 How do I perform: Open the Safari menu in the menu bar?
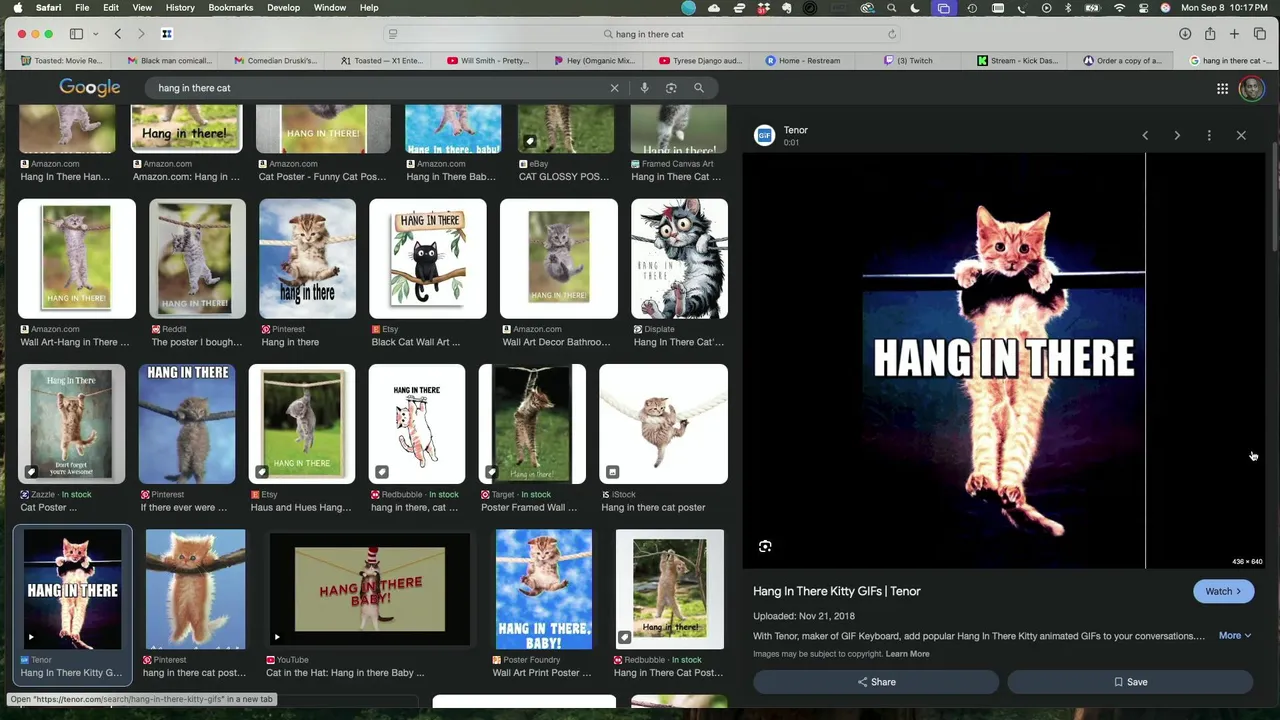48,8
